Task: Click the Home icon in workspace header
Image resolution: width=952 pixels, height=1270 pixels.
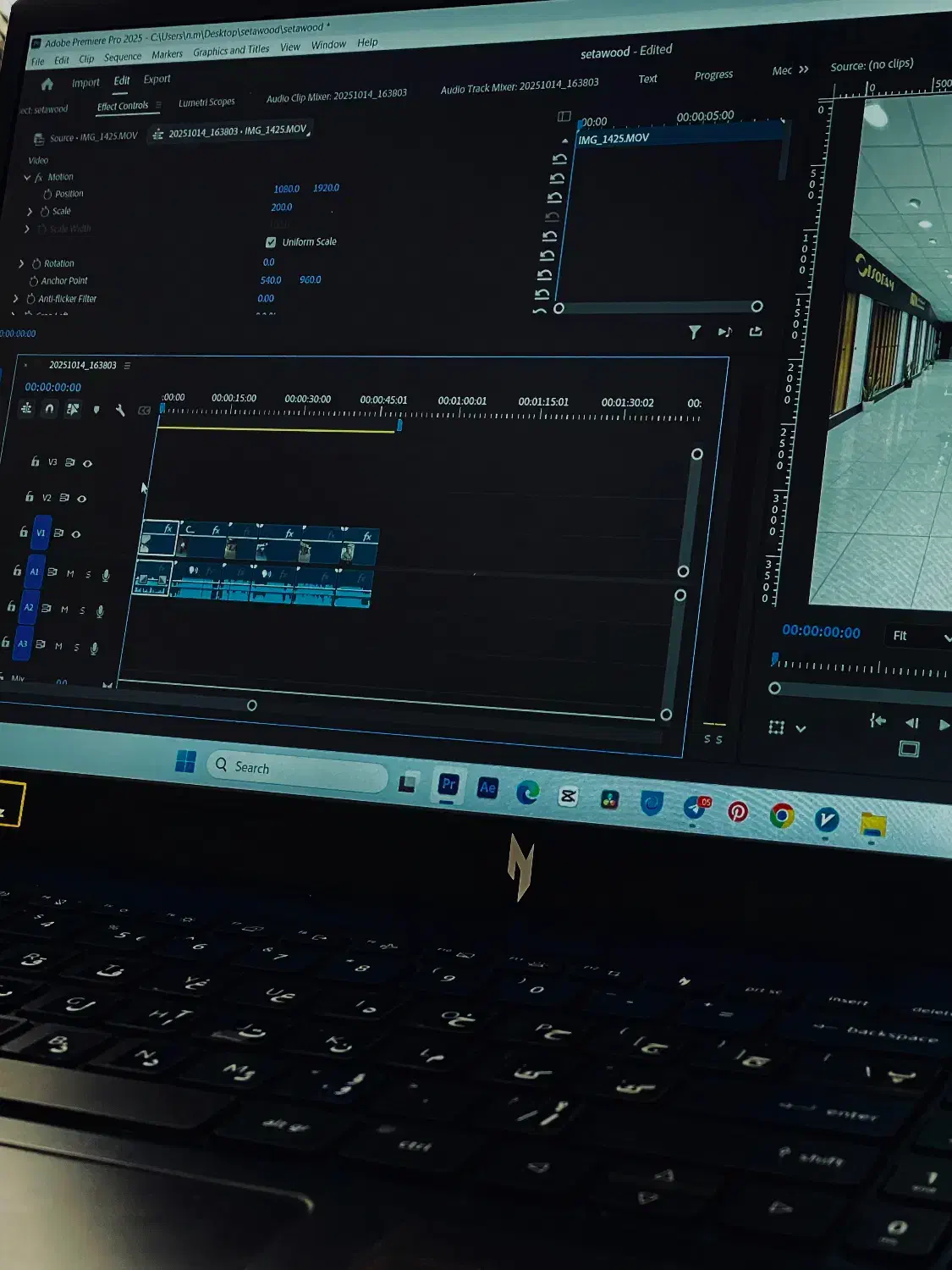Action: [47, 84]
